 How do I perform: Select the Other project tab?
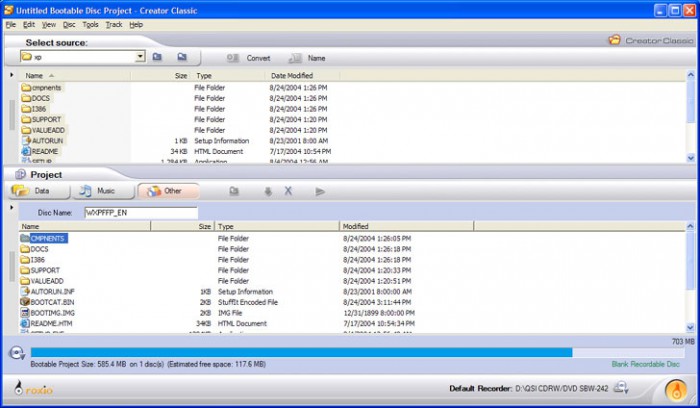pos(168,191)
